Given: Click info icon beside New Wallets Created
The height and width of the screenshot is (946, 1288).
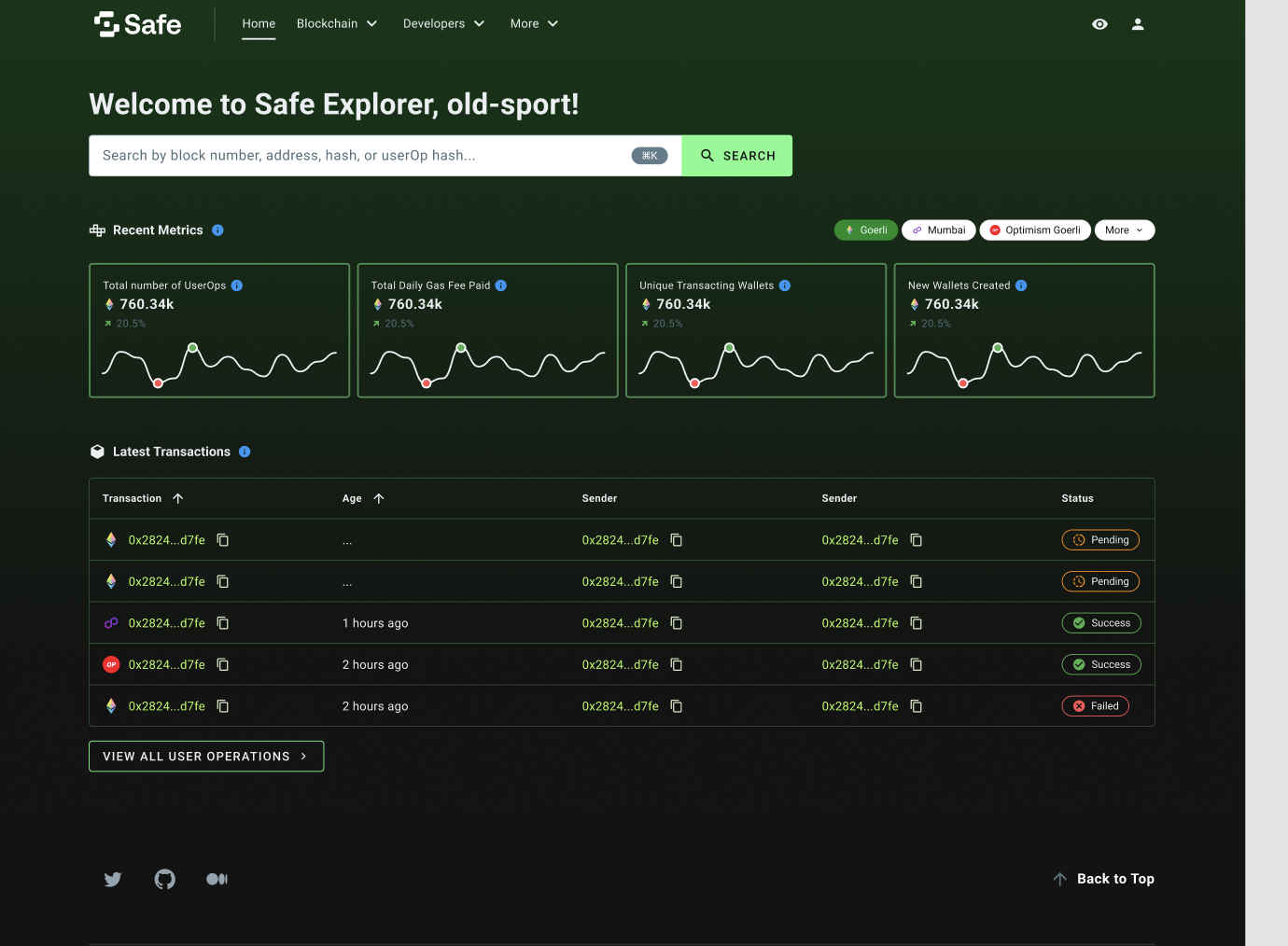Looking at the screenshot, I should coord(1021,285).
